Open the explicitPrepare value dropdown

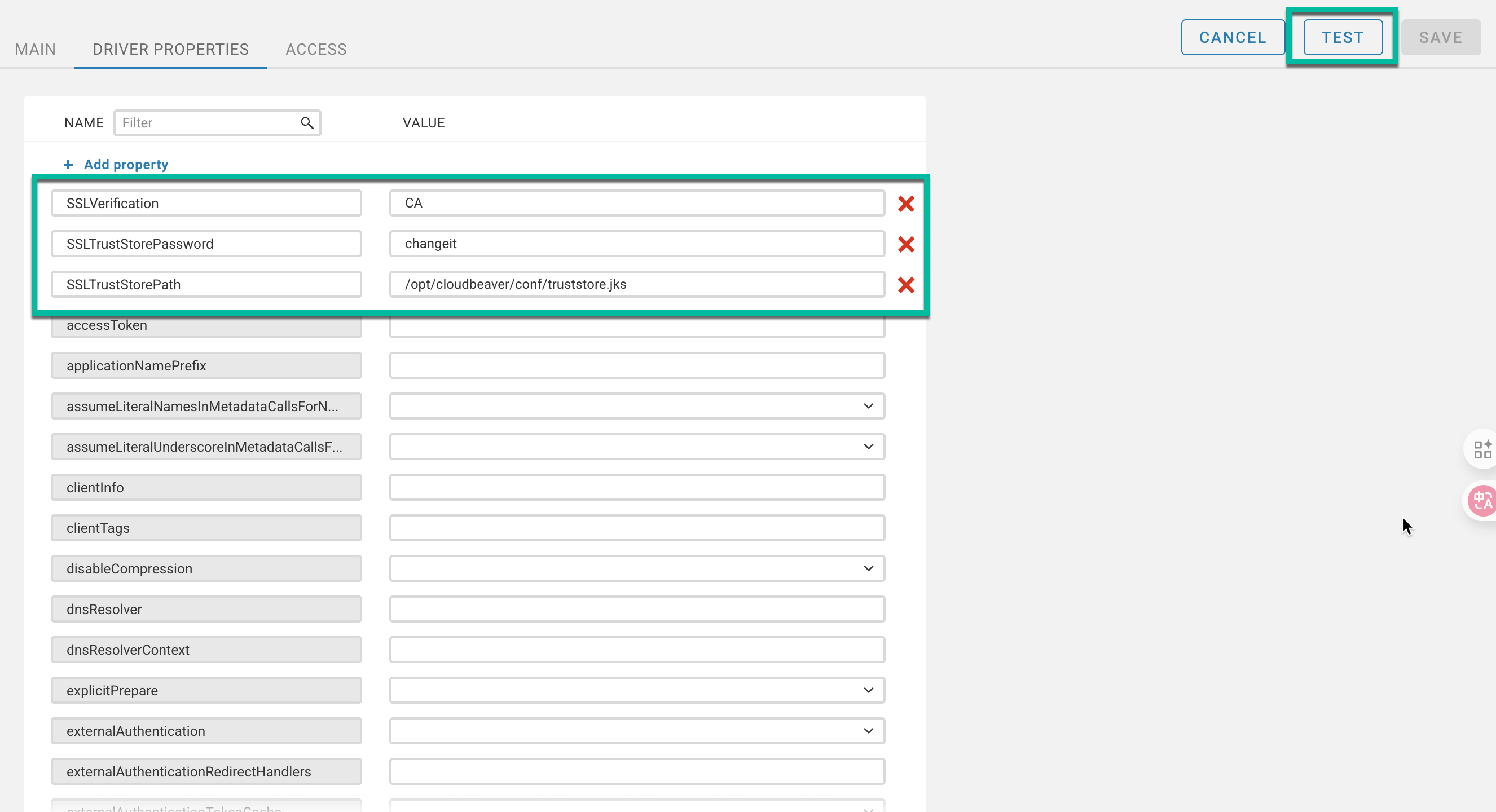(868, 691)
